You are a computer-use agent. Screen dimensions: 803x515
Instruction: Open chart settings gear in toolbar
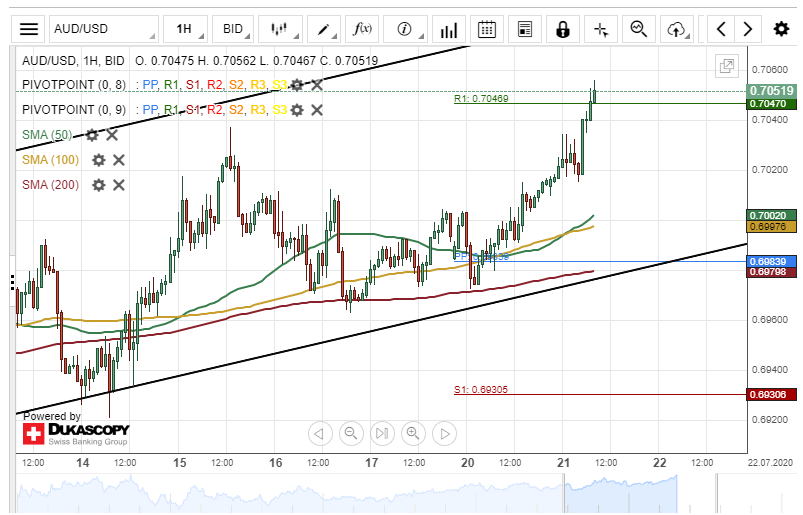pos(781,29)
